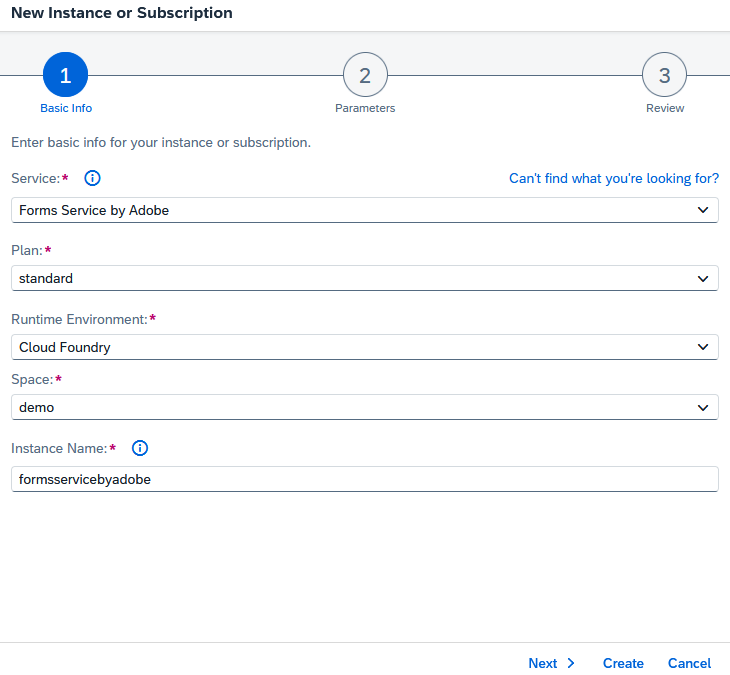Image resolution: width=730 pixels, height=675 pixels.
Task: Click the Basic Info step label
Action: (x=66, y=108)
